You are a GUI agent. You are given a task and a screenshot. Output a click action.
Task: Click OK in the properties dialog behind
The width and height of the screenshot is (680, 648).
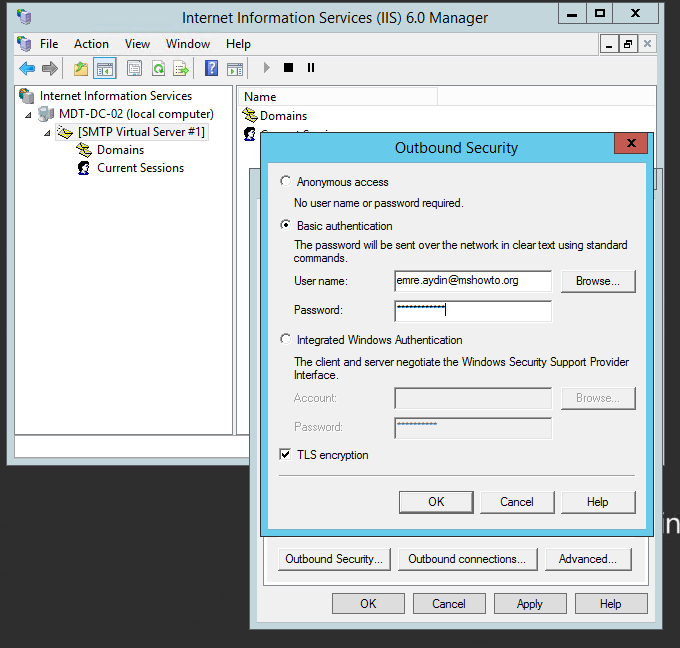(x=368, y=604)
